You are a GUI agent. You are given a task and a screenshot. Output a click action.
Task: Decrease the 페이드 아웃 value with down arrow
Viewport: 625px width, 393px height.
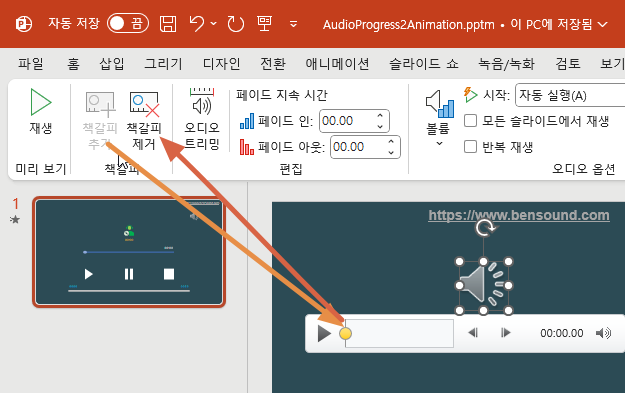[391, 152]
